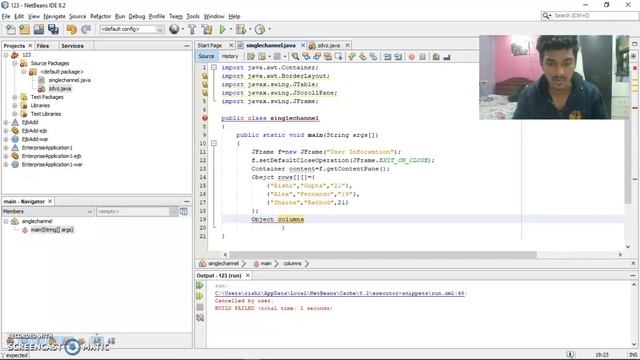Click the Search magnifier icon in top bar

pos(546,16)
